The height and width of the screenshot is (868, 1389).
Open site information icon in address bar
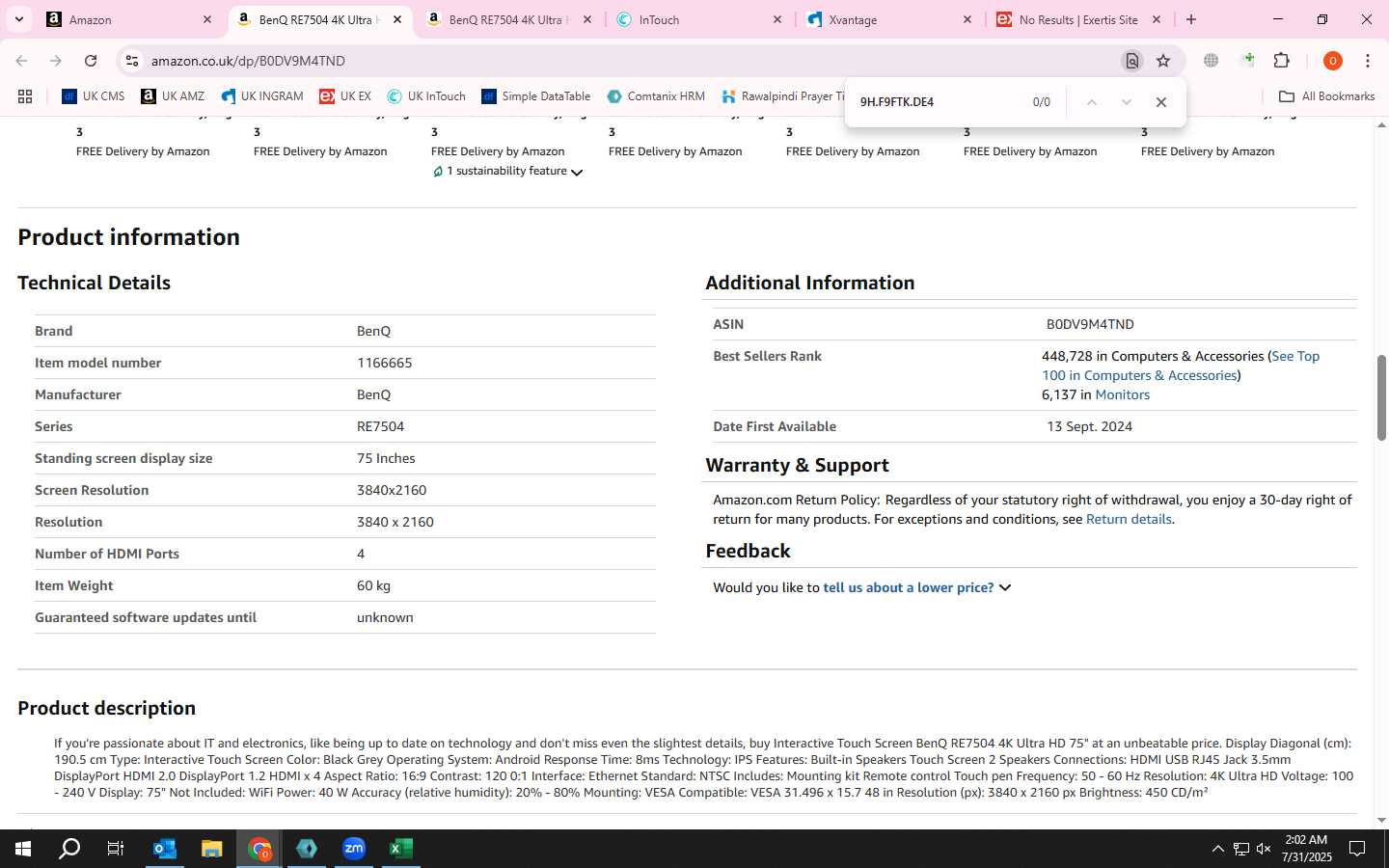[x=132, y=61]
